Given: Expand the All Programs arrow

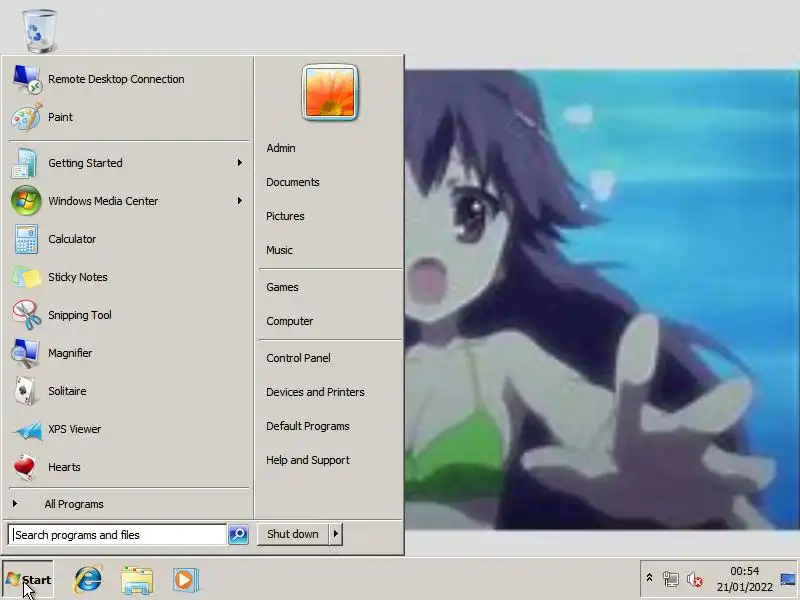Looking at the screenshot, I should coord(15,504).
